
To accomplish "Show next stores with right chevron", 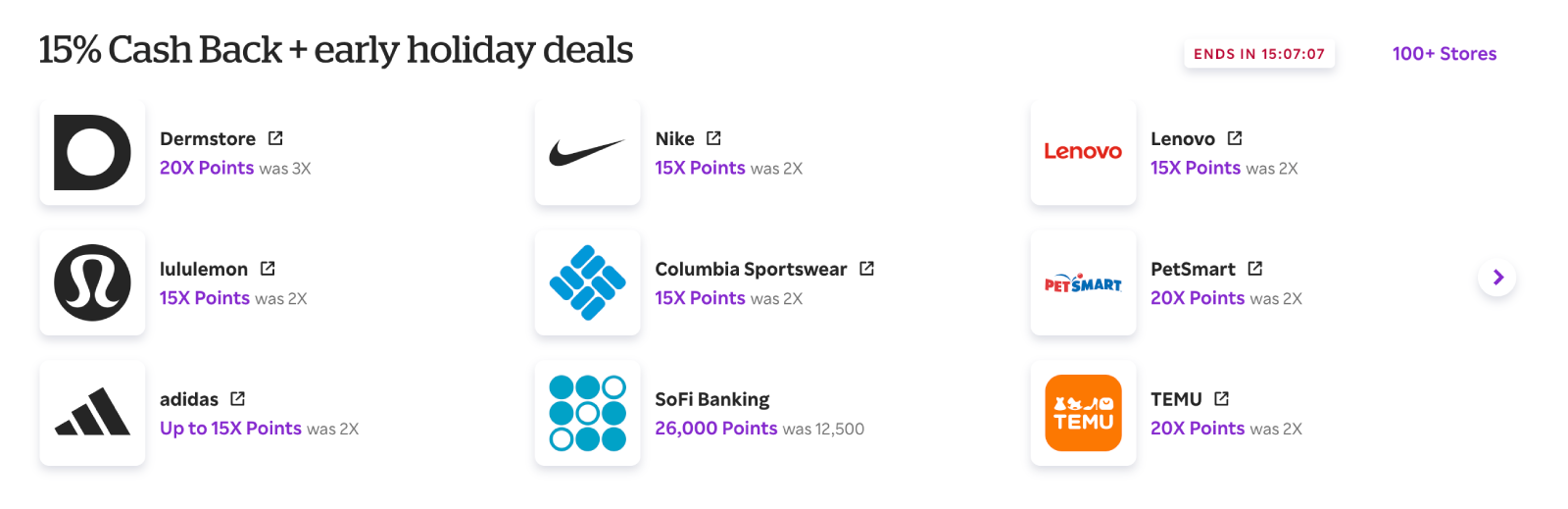I will tap(1496, 278).
